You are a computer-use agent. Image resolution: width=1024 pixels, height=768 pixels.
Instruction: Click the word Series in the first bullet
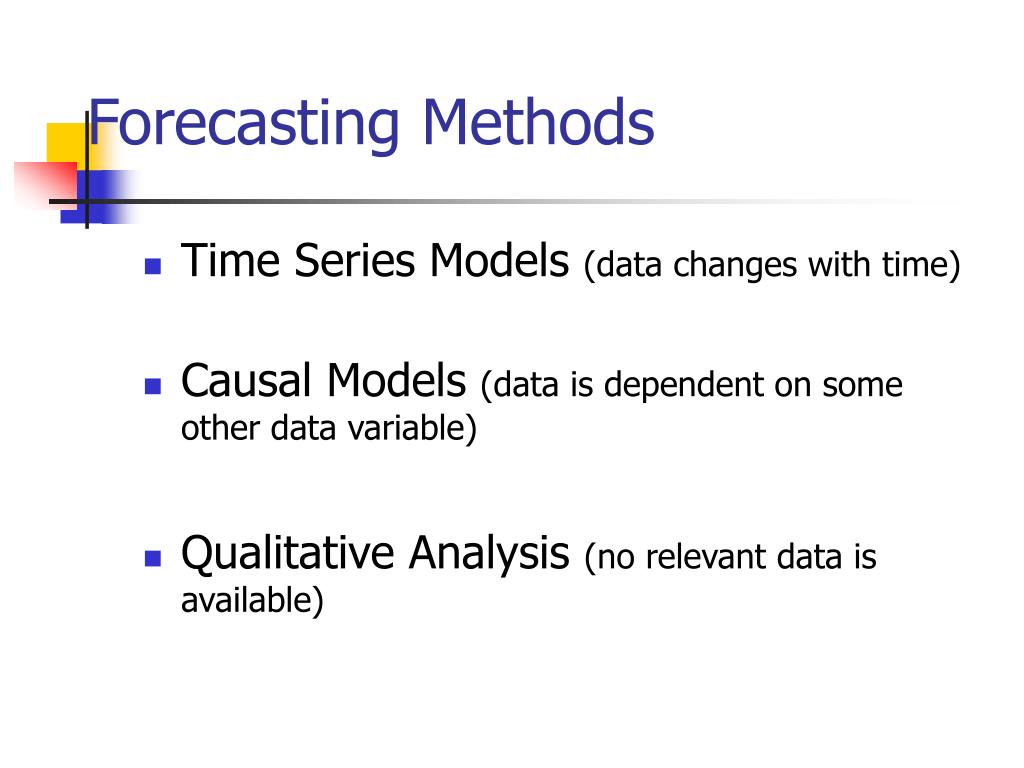354,261
